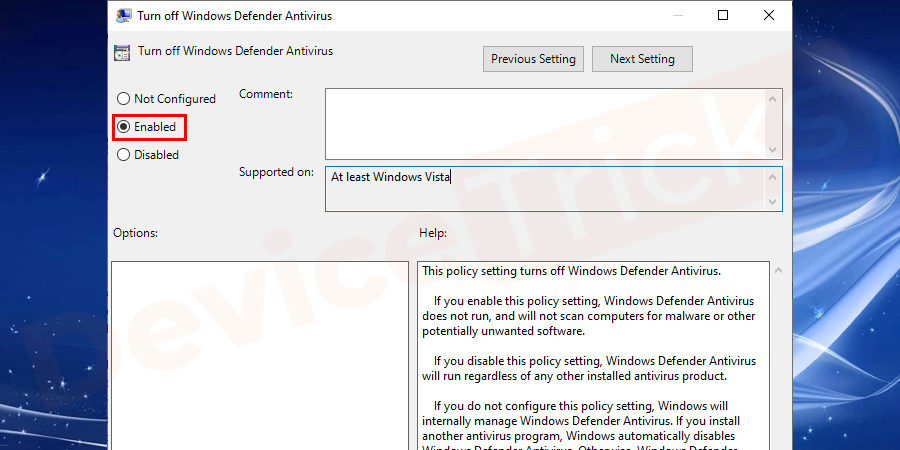
Task: Click Help text 'This policy setting turns off'
Action: coord(571,271)
